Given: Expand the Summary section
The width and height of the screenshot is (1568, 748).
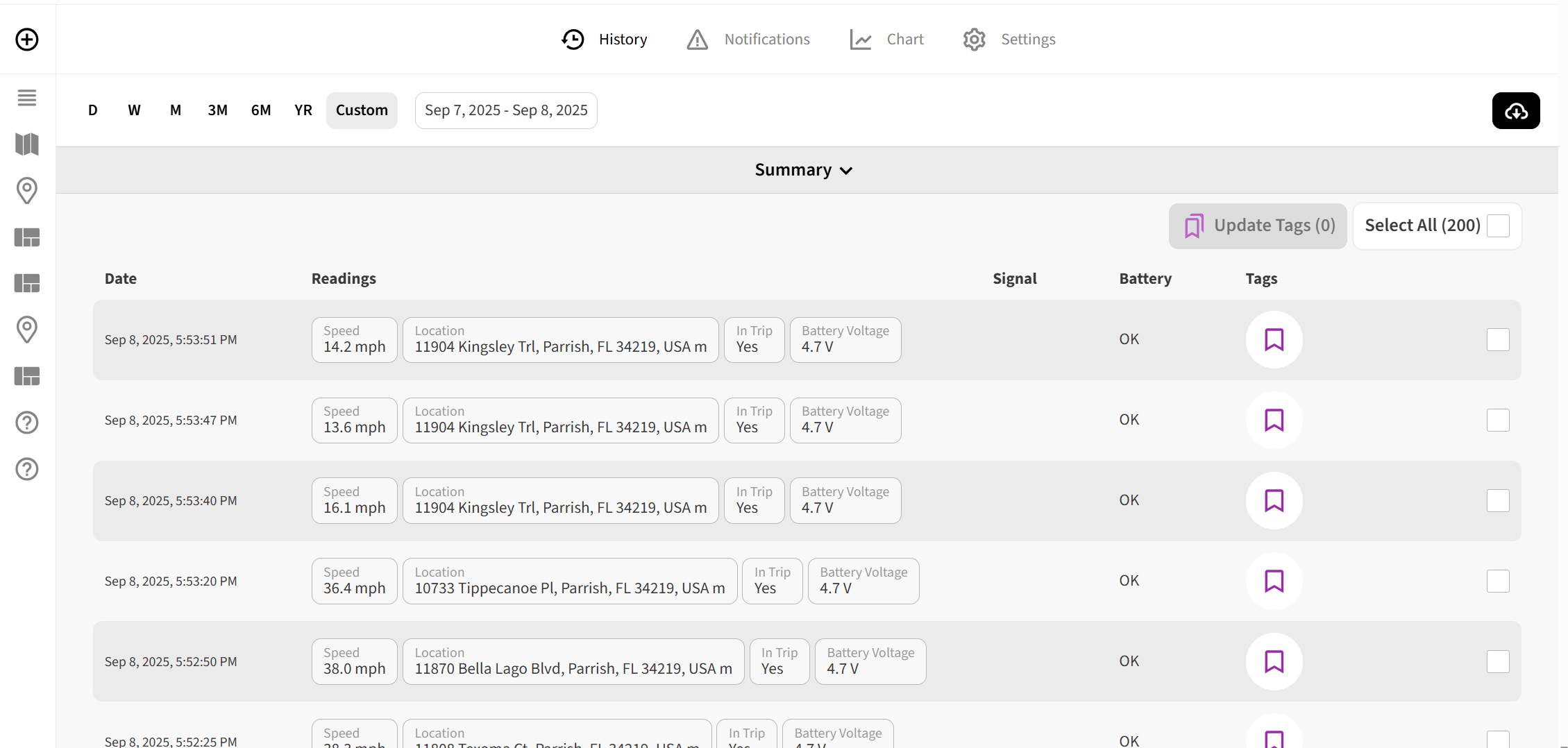Looking at the screenshot, I should point(803,170).
